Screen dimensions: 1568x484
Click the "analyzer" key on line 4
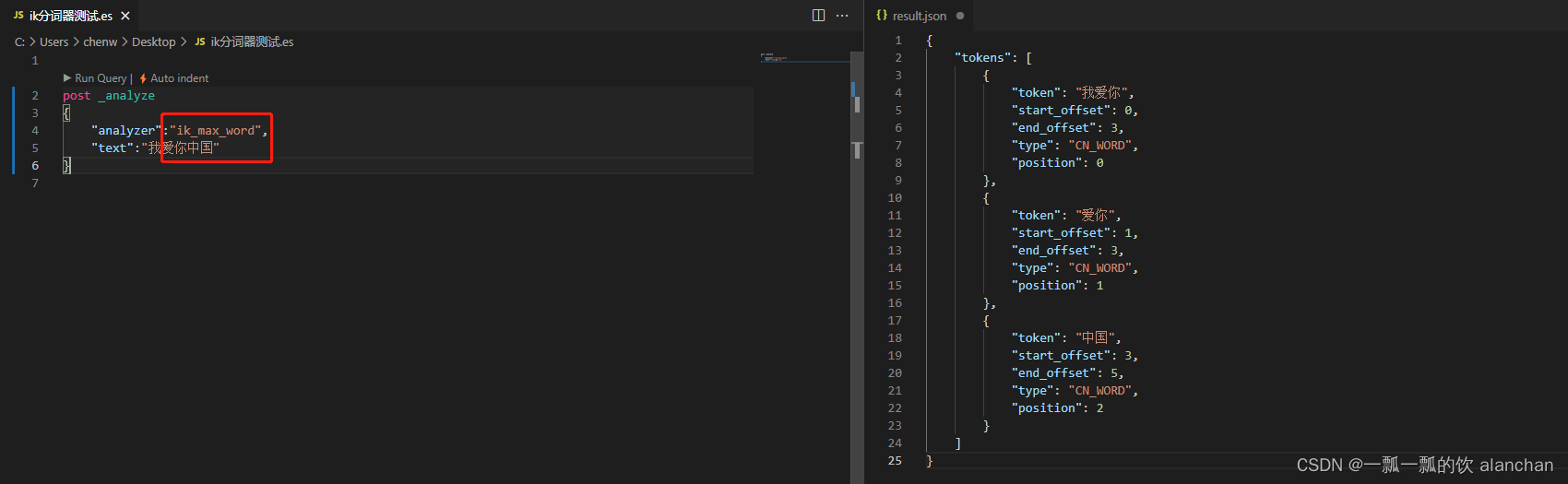[126, 131]
